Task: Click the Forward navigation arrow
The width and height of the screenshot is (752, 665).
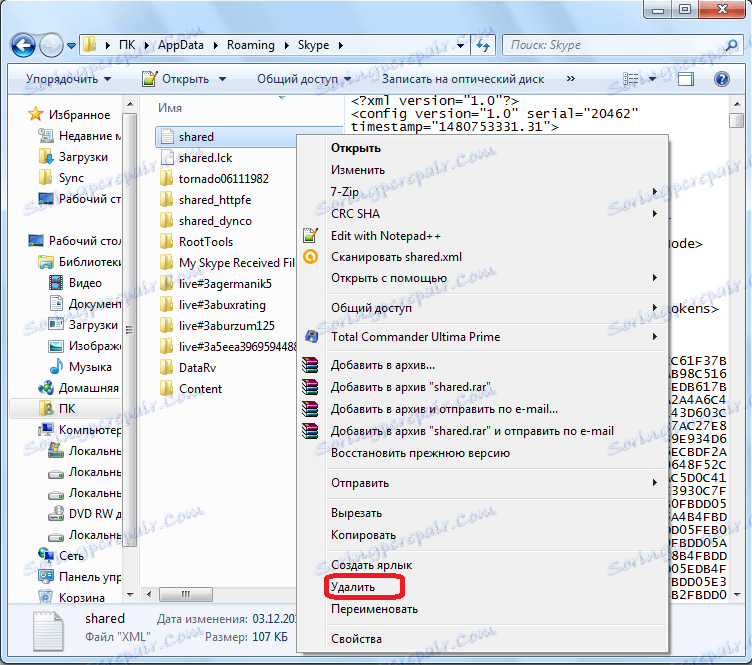Action: [x=51, y=46]
